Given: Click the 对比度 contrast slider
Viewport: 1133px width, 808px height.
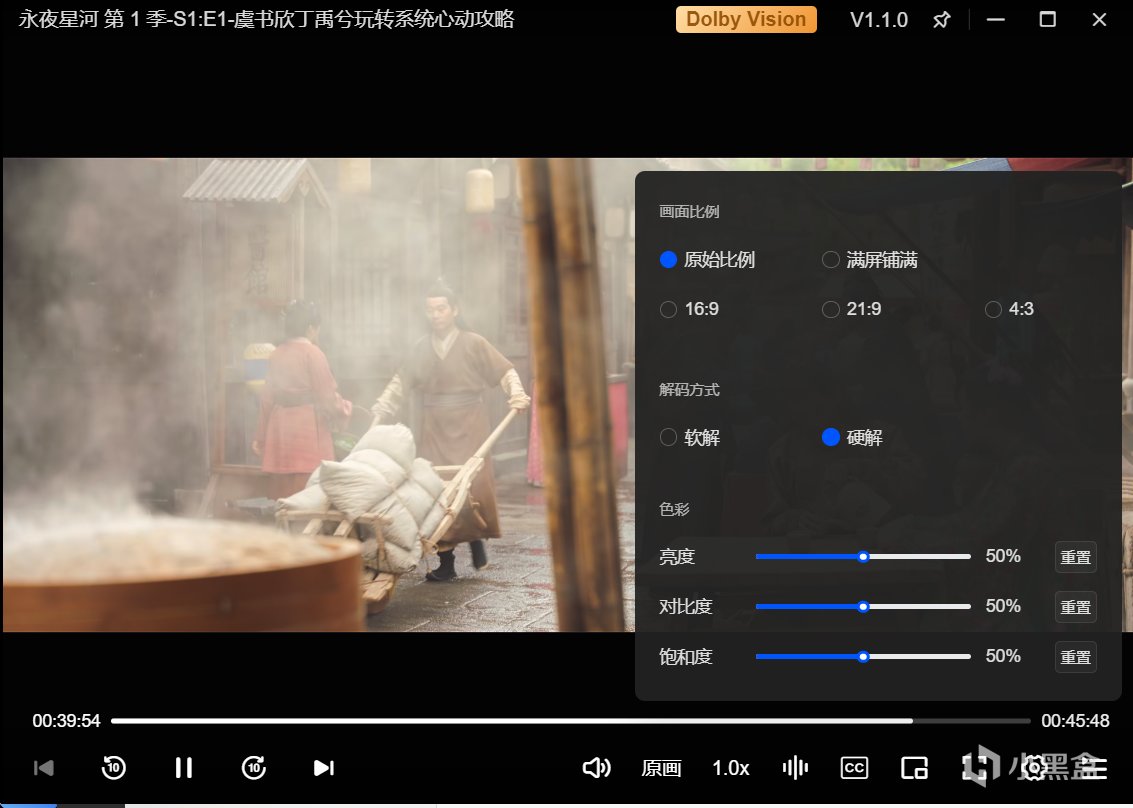Looking at the screenshot, I should [863, 606].
